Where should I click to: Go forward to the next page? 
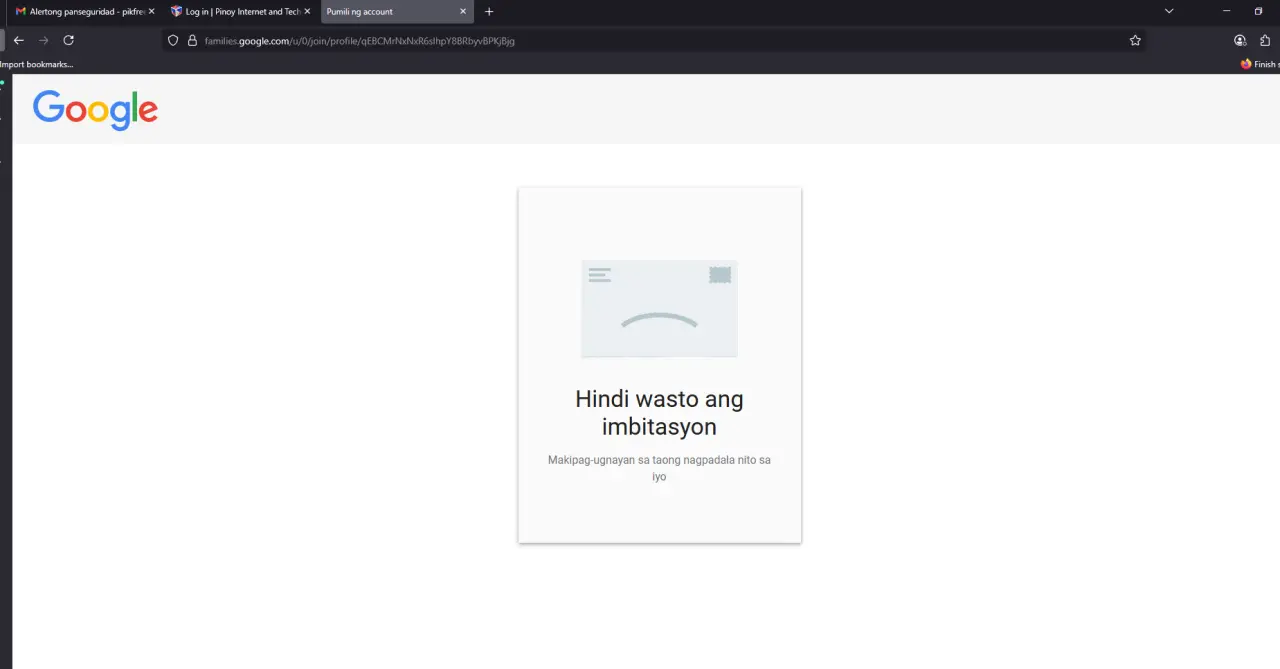(43, 40)
